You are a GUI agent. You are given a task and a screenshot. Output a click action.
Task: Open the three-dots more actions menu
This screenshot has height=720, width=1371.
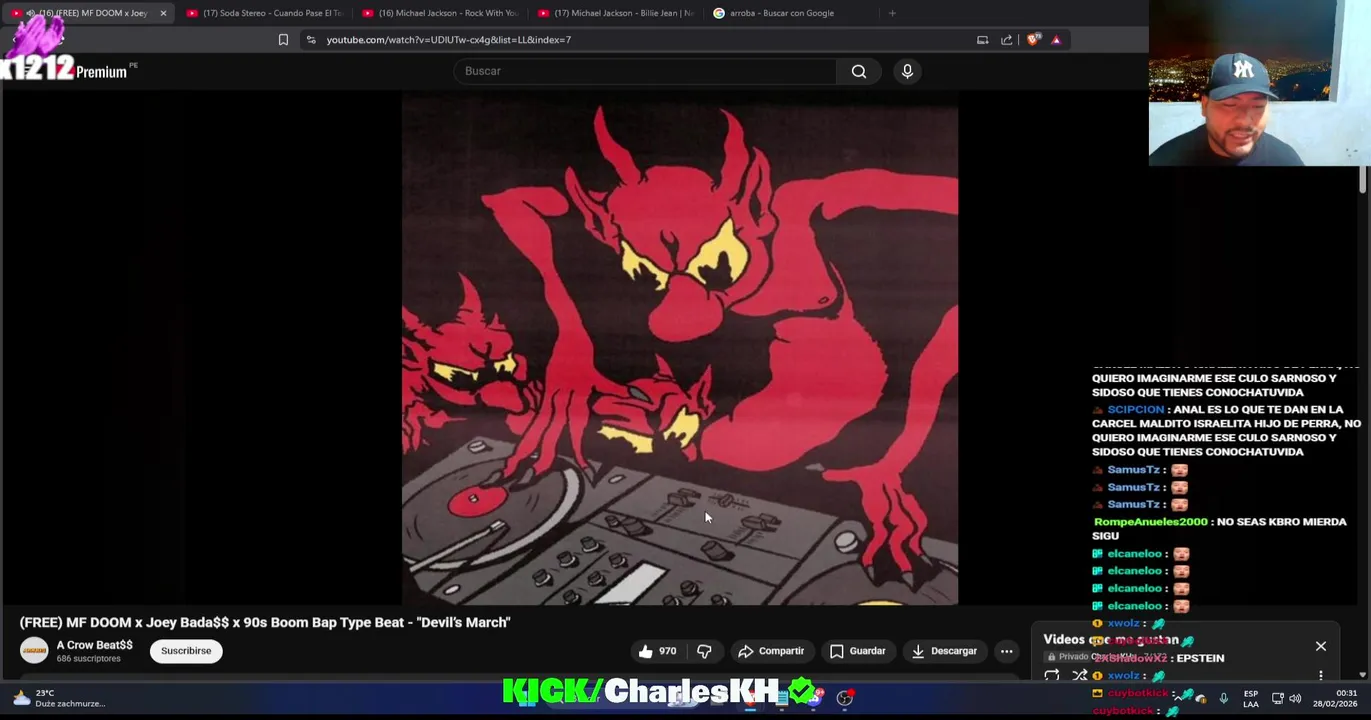(1007, 651)
